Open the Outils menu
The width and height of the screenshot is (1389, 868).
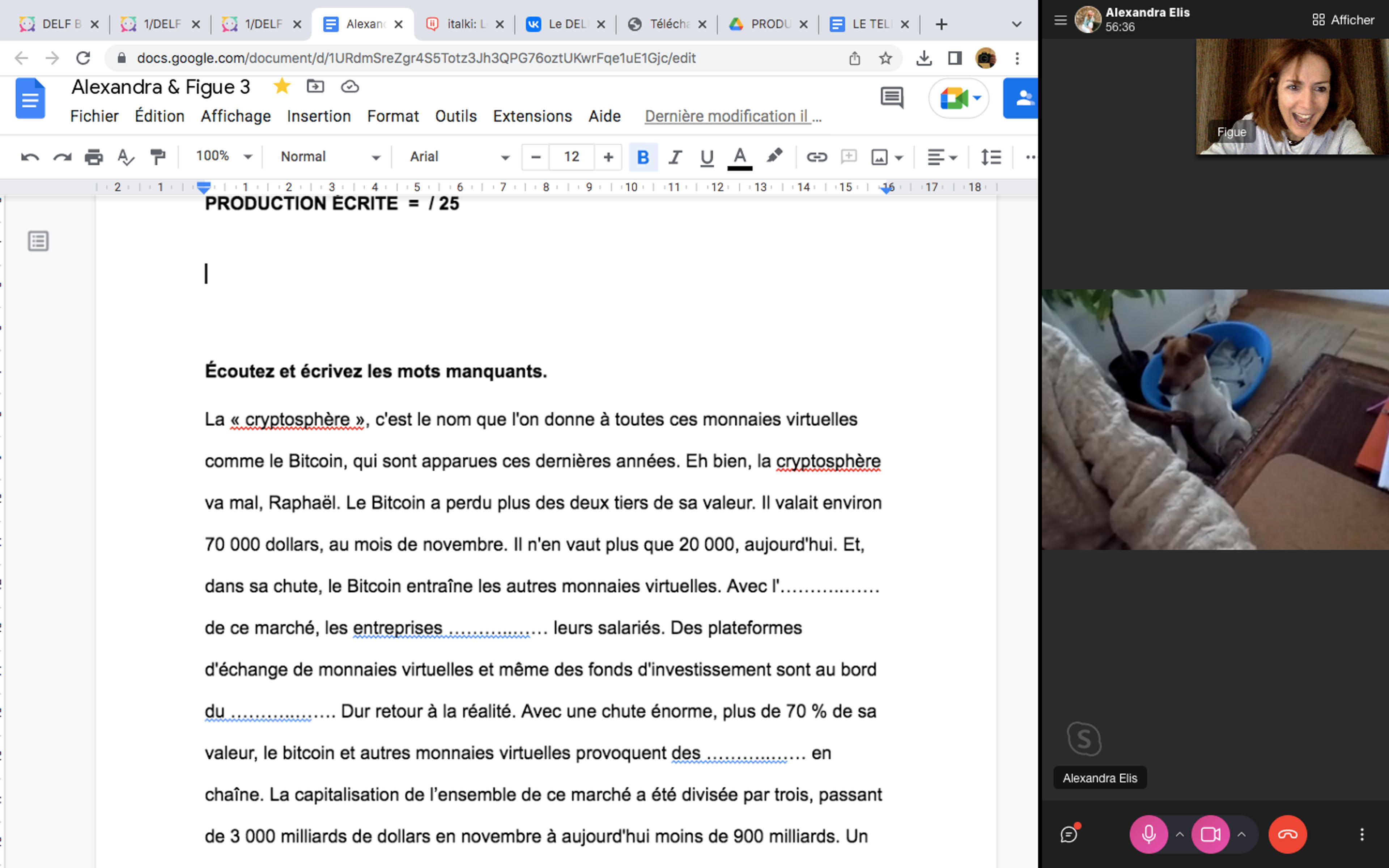456,116
